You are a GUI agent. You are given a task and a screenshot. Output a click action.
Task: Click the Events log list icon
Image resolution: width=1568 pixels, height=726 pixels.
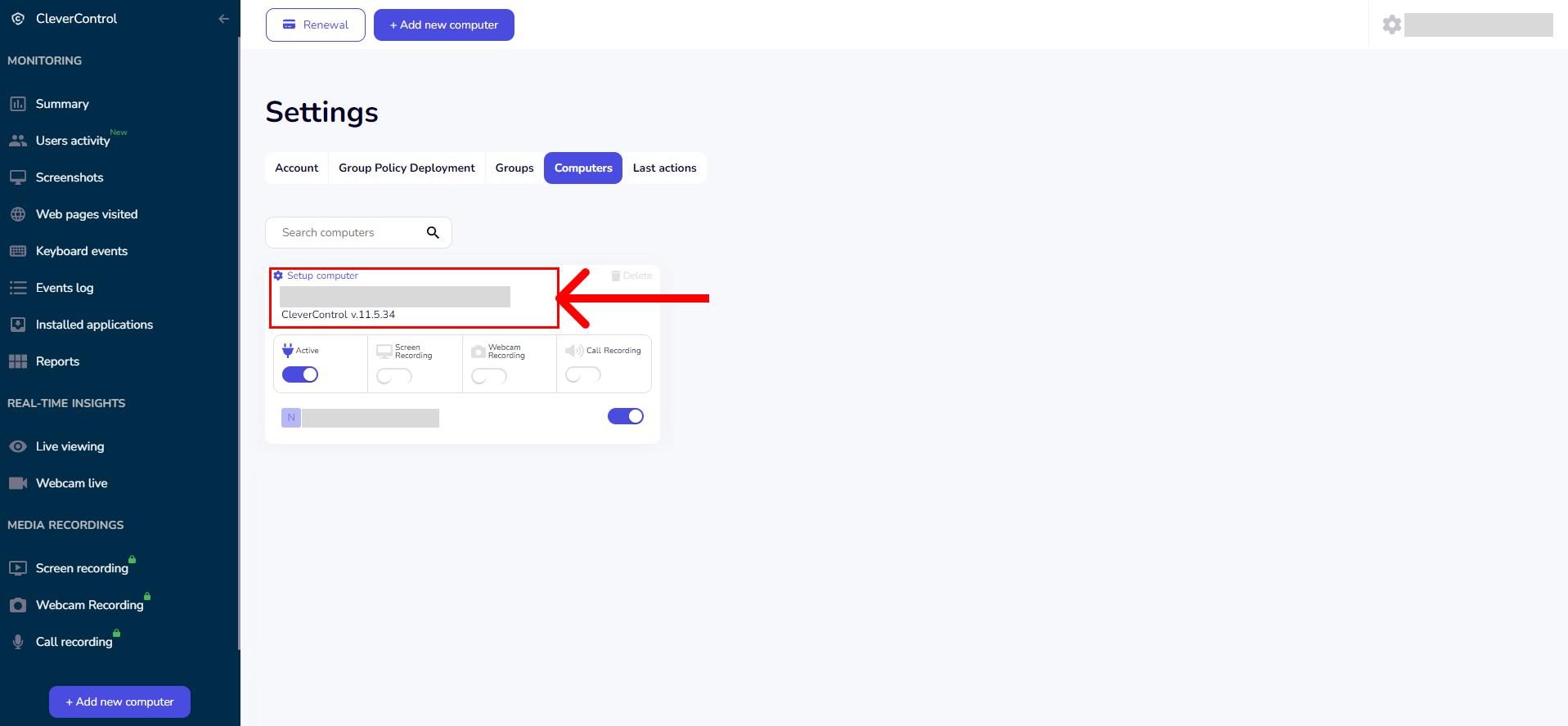pyautogui.click(x=18, y=288)
